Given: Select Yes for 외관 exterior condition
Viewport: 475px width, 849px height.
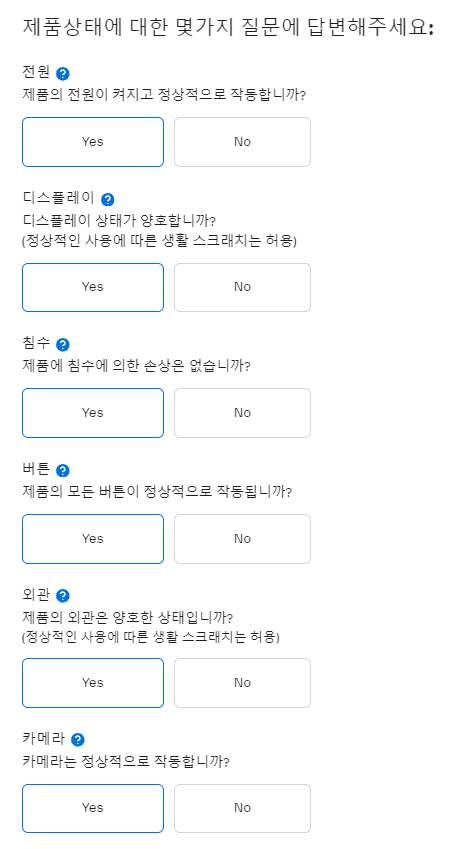Looking at the screenshot, I should coord(93,683).
